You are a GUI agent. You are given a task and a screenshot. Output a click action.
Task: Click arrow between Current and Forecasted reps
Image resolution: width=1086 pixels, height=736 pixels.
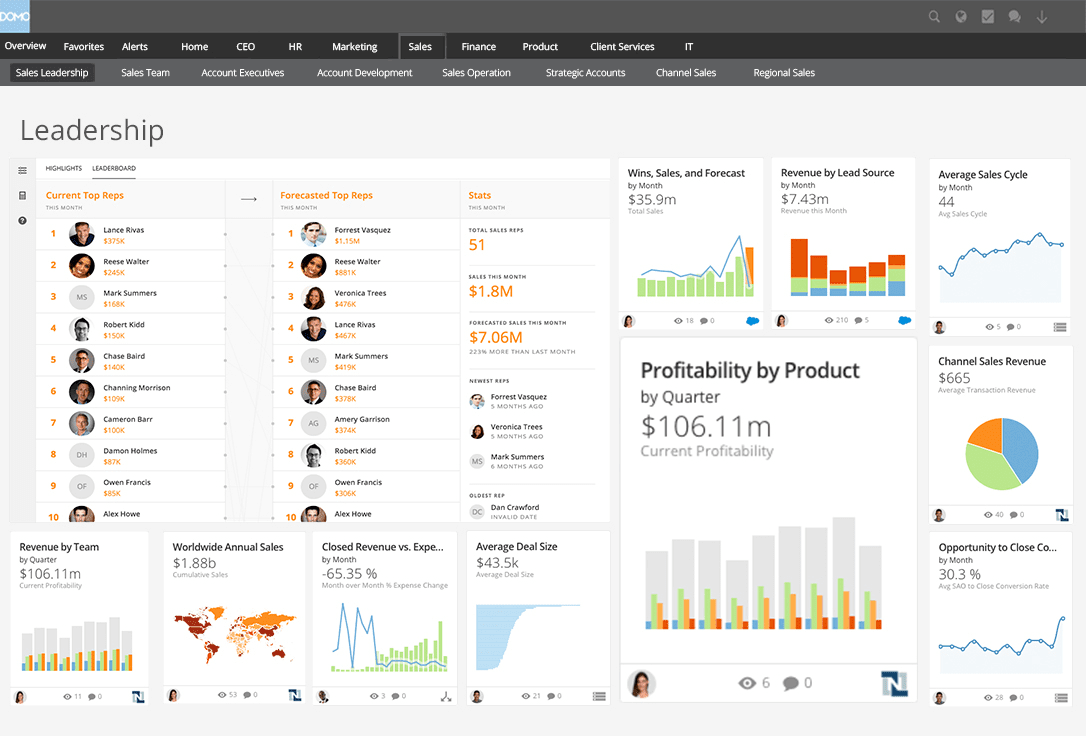pos(249,199)
